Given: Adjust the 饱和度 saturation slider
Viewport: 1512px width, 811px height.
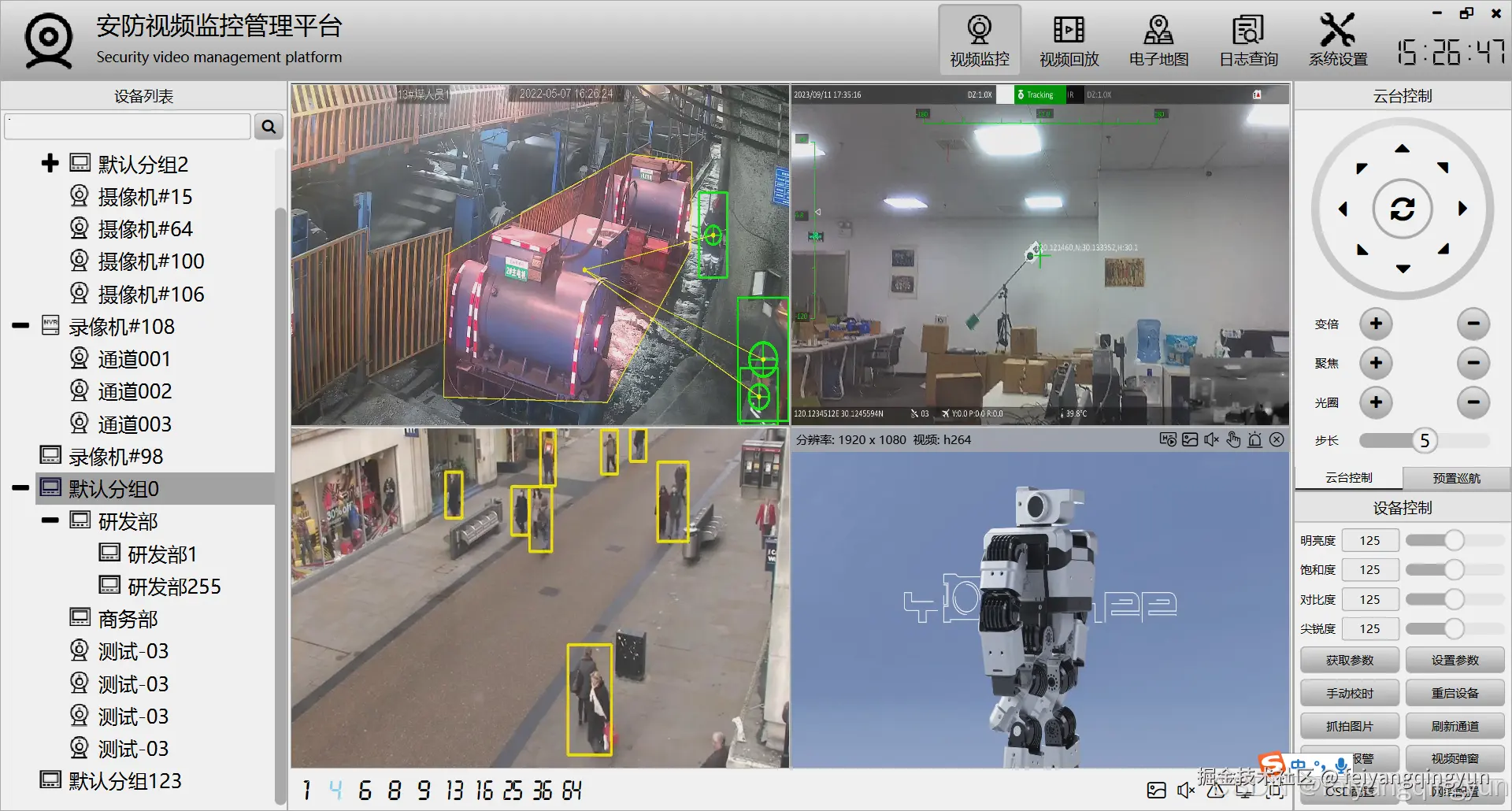Looking at the screenshot, I should [1455, 569].
